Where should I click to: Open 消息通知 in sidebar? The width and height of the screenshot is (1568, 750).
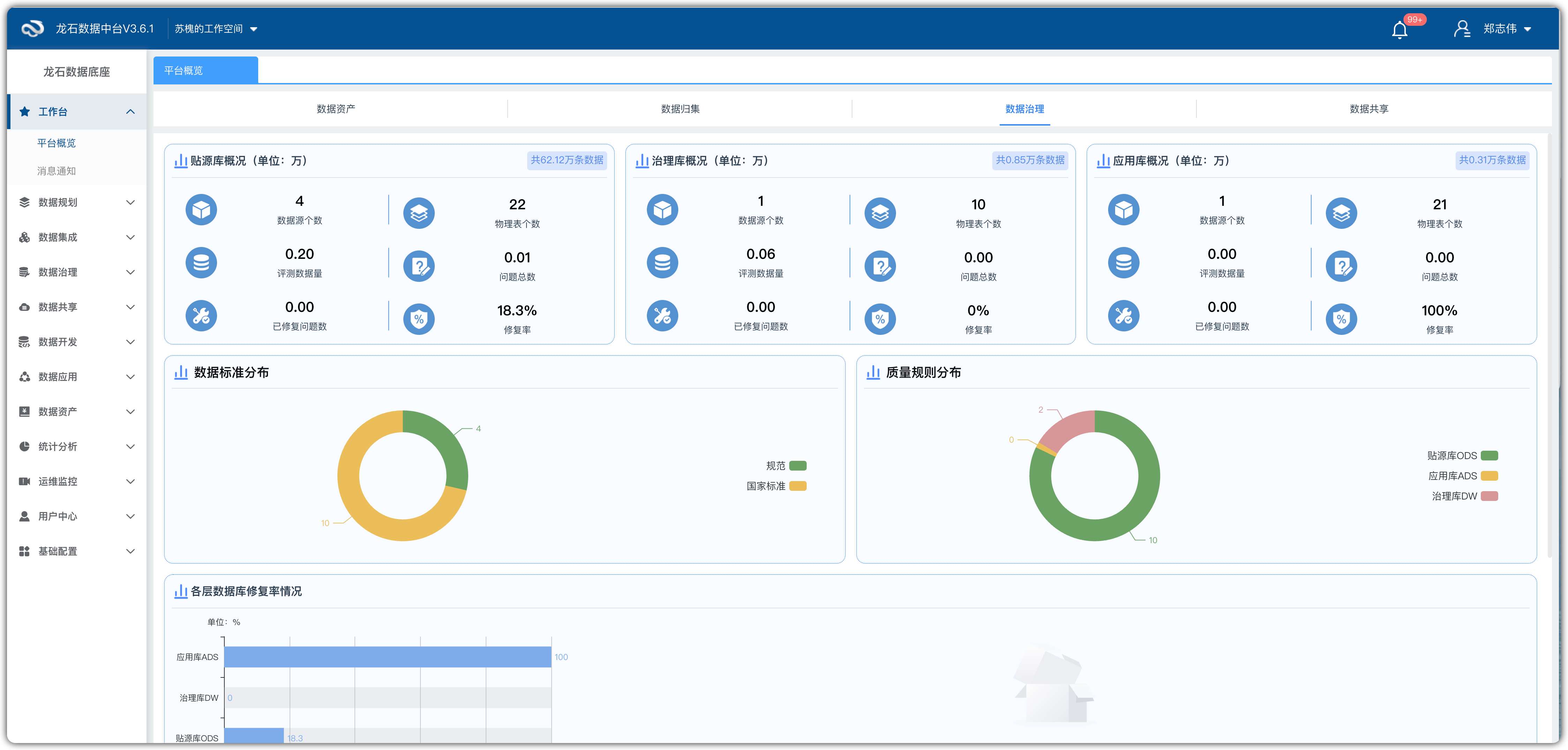57,171
